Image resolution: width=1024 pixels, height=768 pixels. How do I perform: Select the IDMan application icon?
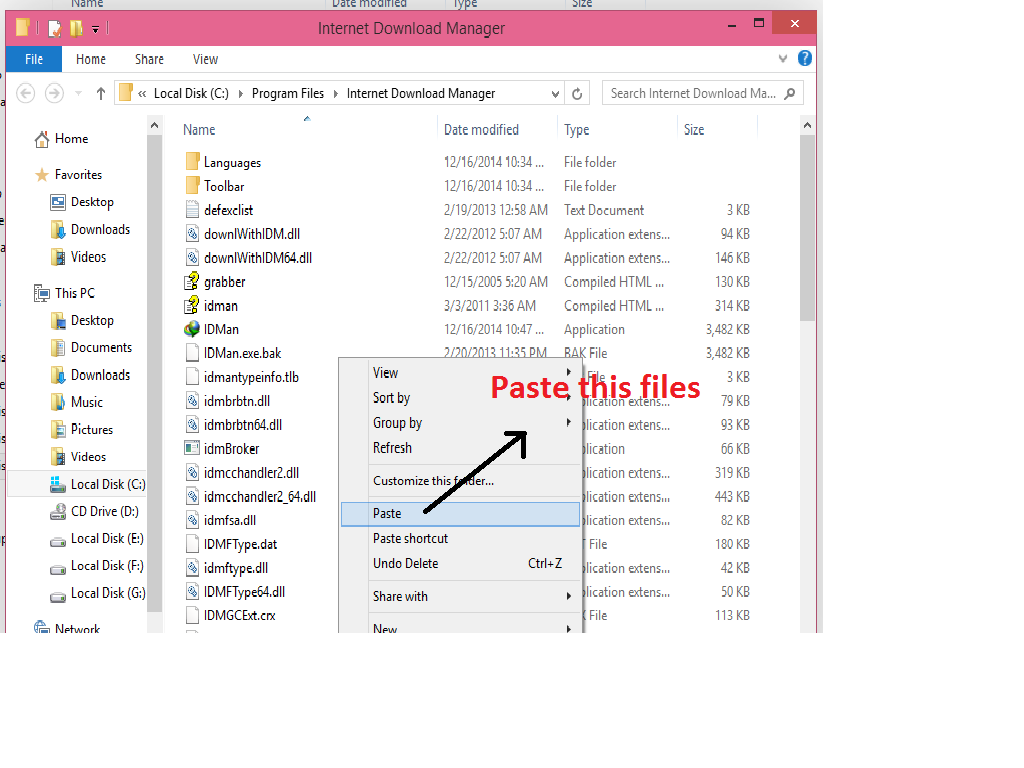[x=191, y=329]
